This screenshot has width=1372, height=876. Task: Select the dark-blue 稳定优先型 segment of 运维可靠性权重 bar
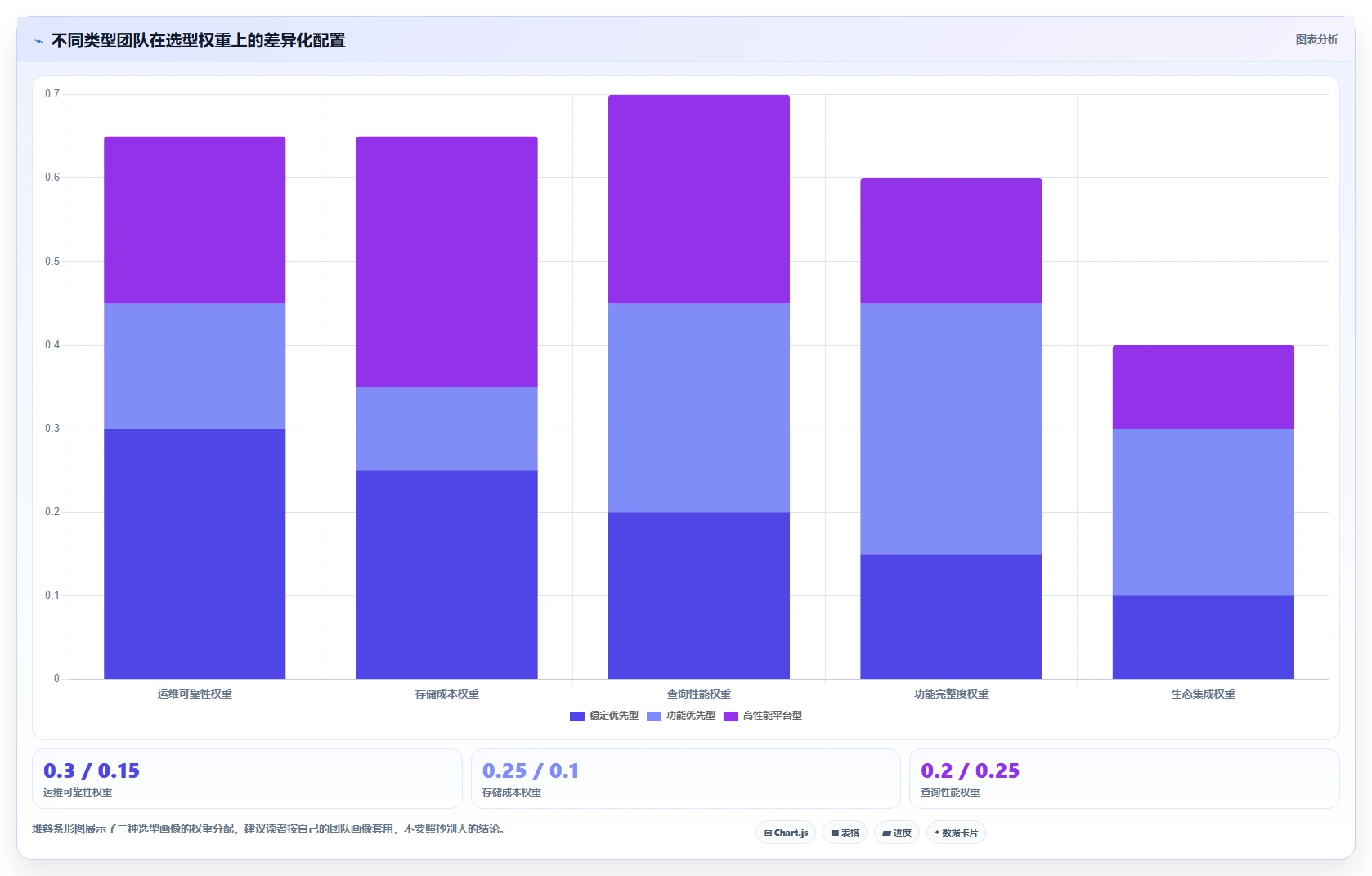[x=195, y=554]
